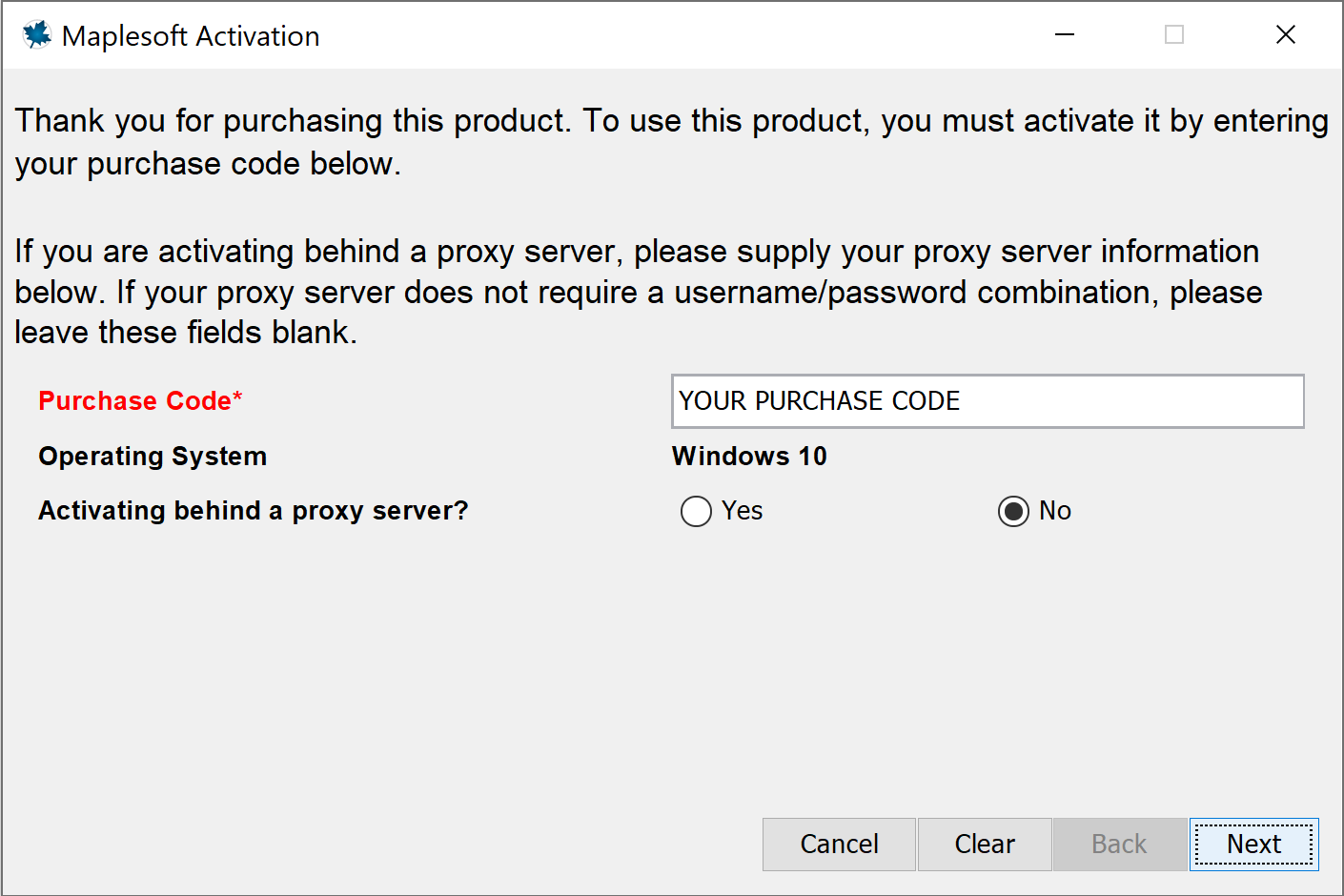The image size is (1344, 896).
Task: Click the proxy server information paragraph
Action: click(638, 292)
